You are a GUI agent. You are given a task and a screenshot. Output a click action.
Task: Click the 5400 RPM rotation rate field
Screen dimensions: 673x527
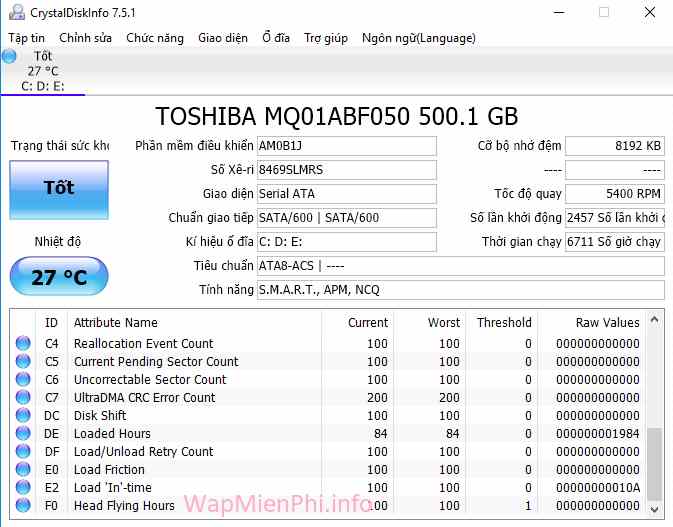(615, 194)
